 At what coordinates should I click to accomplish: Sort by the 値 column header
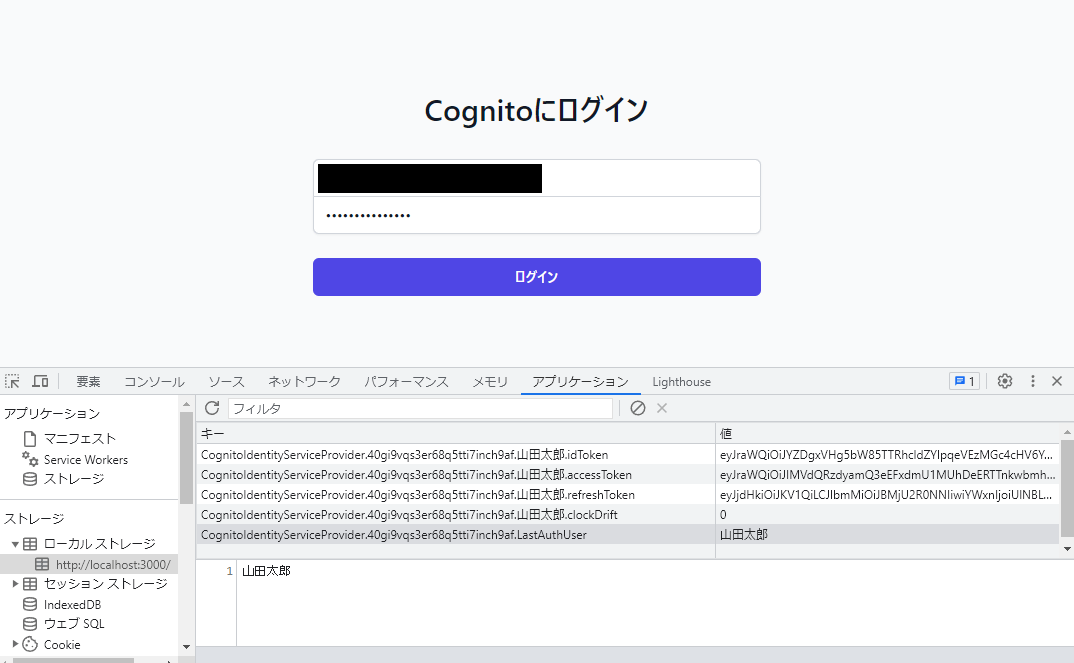coord(888,434)
